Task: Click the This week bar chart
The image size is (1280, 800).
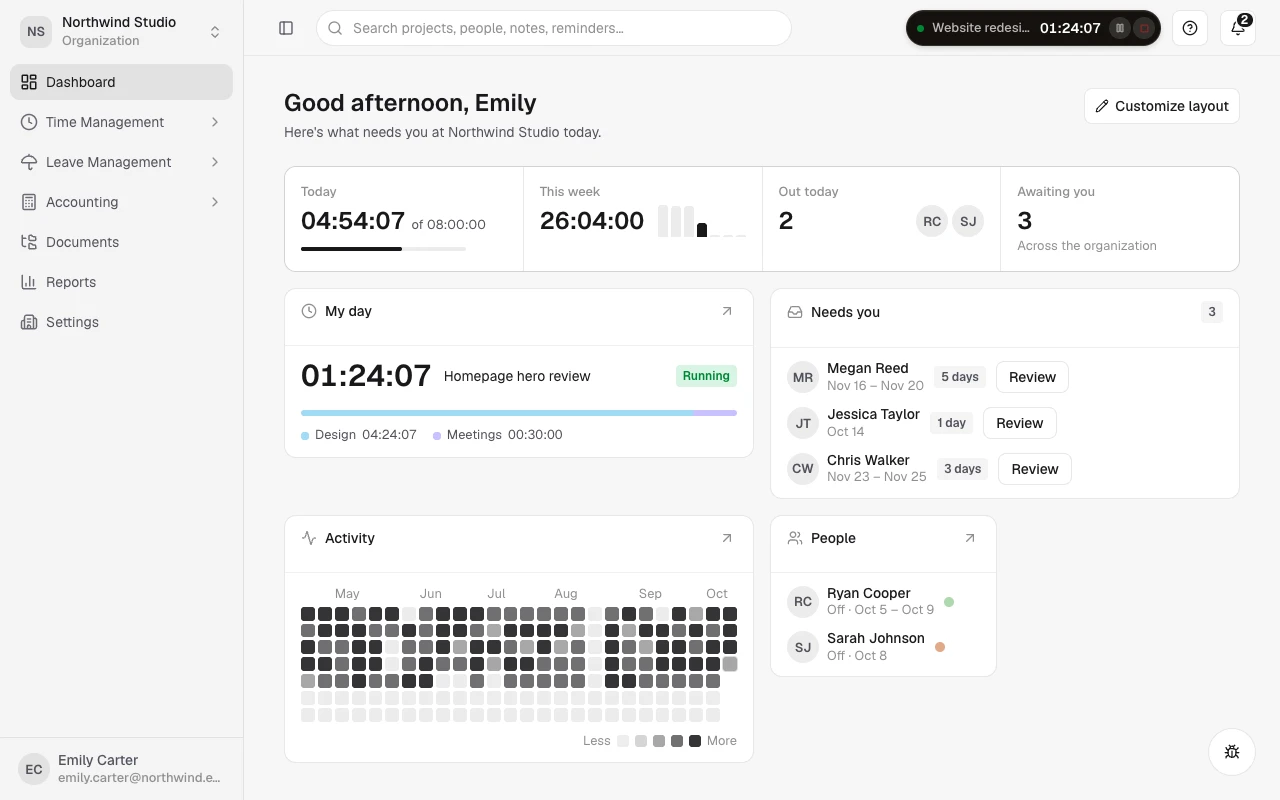Action: [x=702, y=221]
